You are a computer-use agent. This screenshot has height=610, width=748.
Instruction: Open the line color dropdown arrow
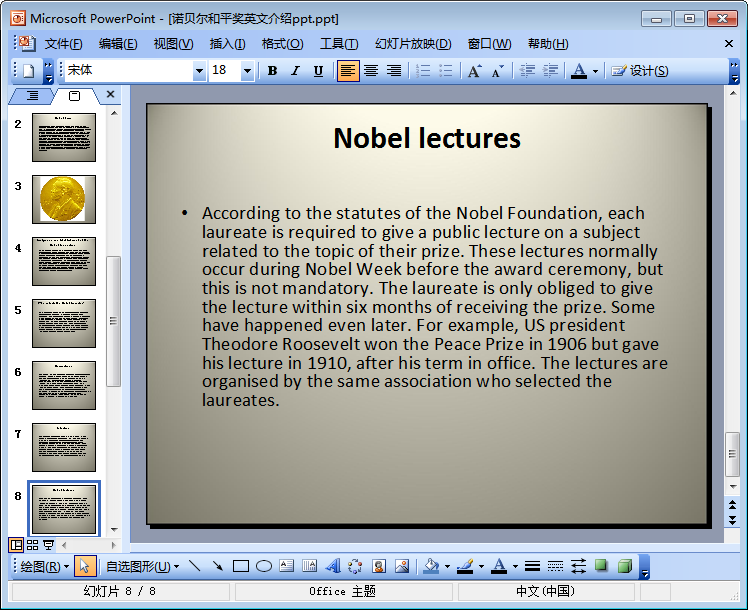coord(481,567)
